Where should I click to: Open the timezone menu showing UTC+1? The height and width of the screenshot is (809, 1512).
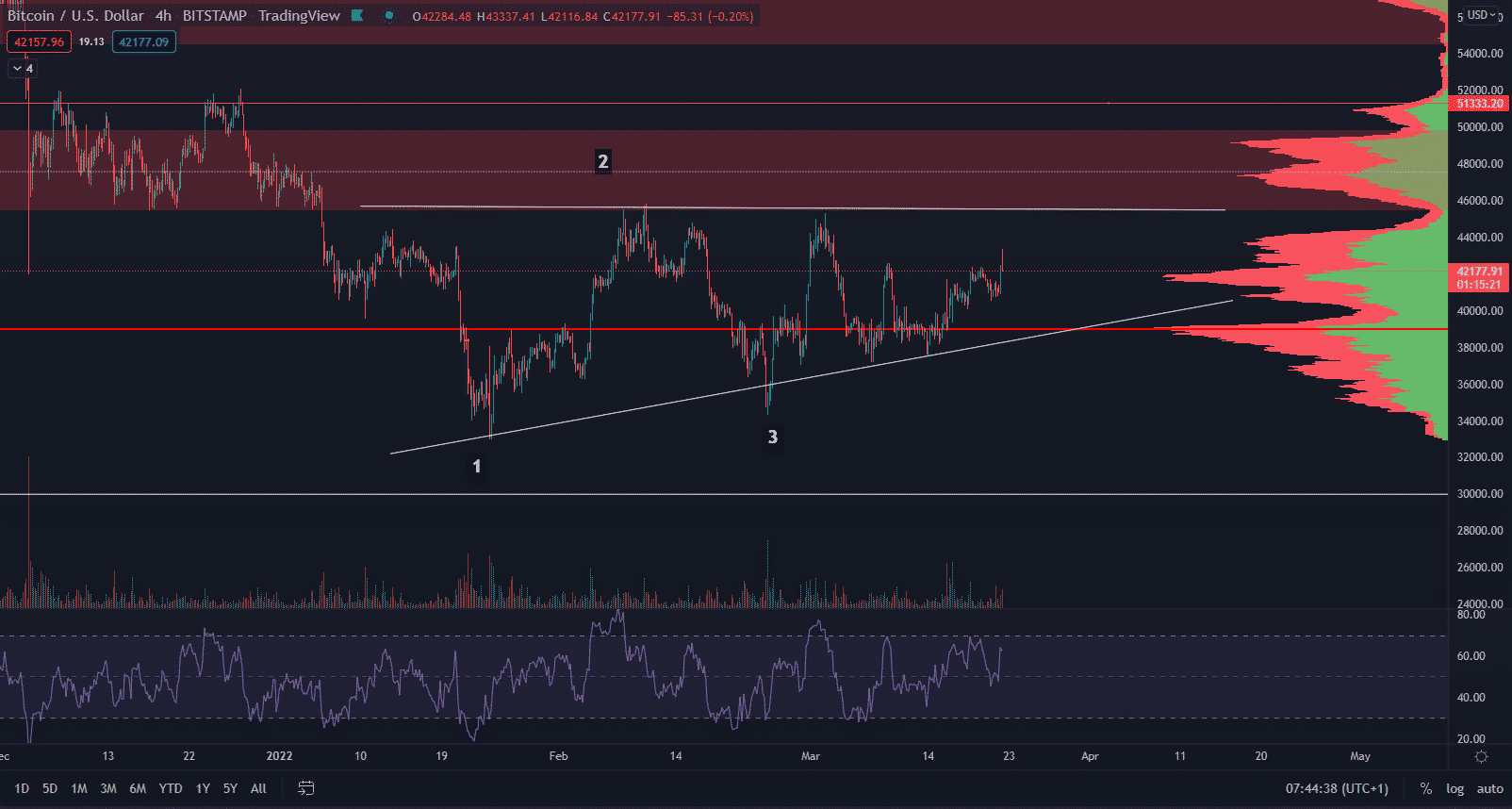coord(1337,788)
